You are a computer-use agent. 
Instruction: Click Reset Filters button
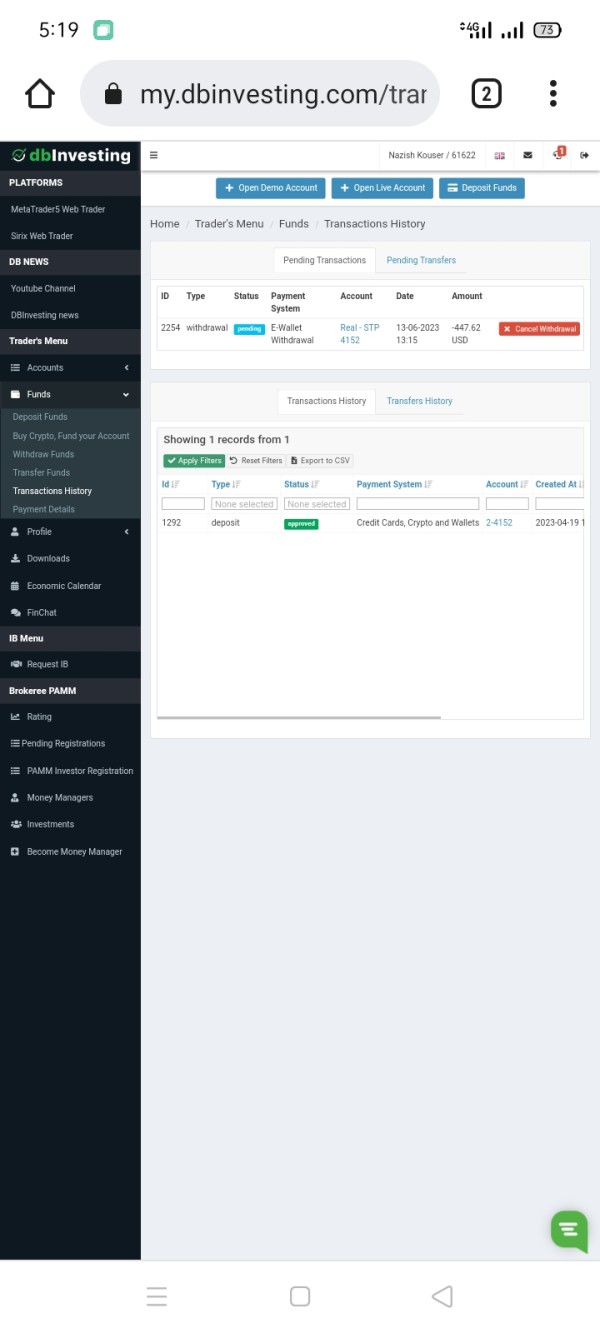tap(256, 461)
